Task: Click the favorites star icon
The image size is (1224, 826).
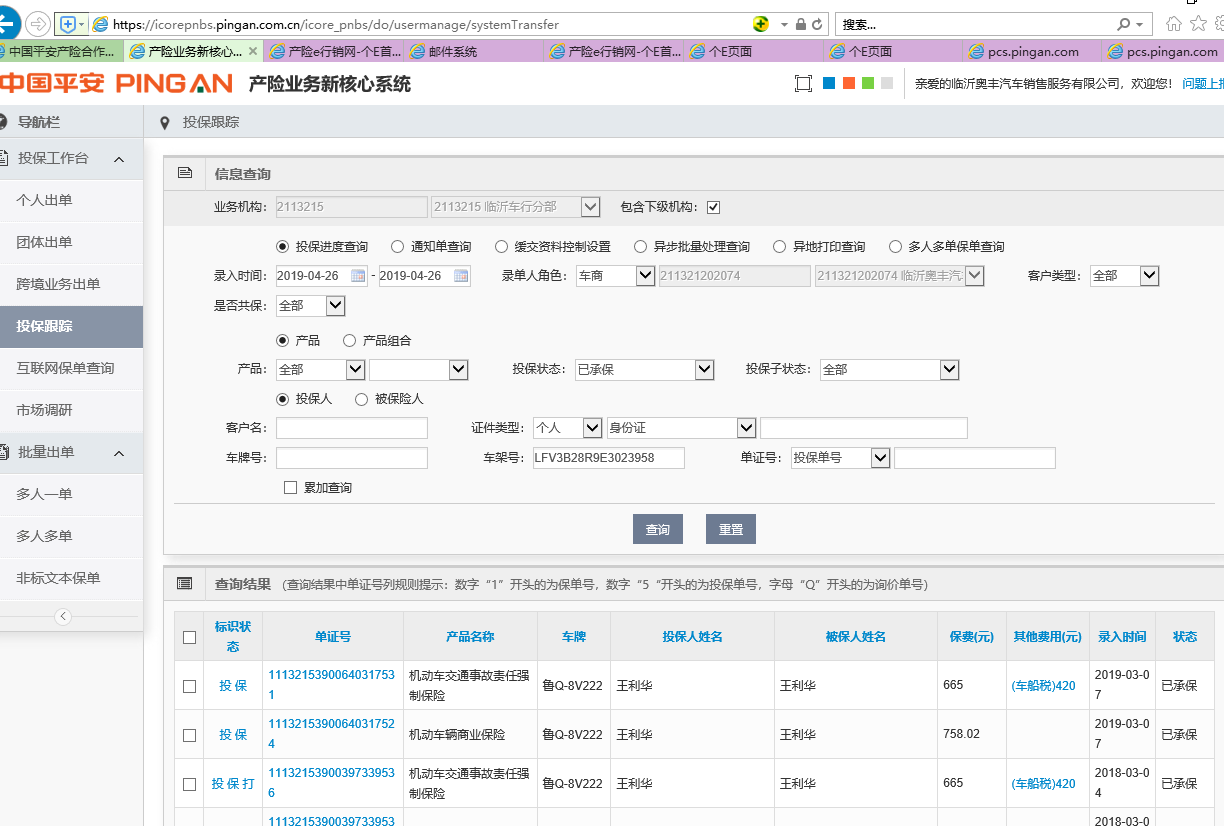Action: click(1197, 24)
